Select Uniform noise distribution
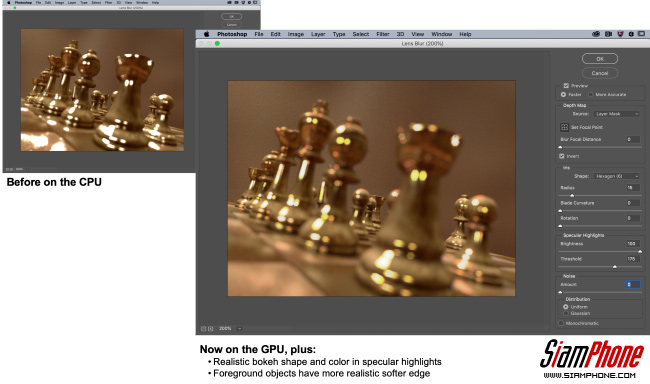 point(565,306)
